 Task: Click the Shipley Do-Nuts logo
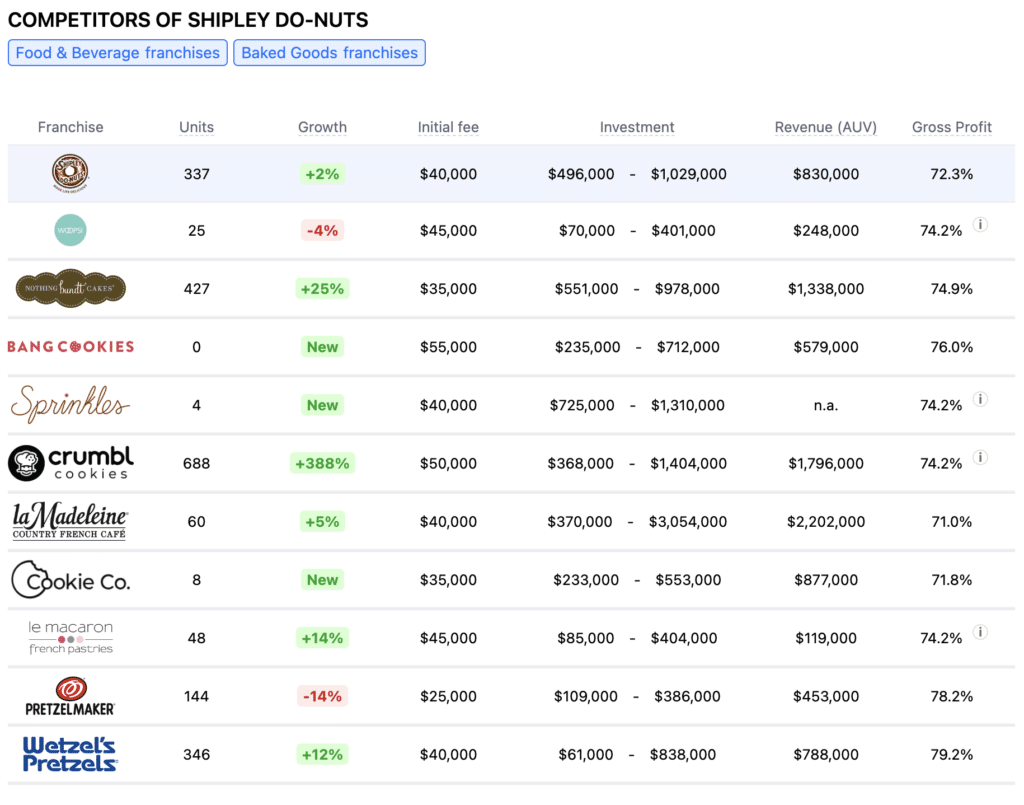click(x=71, y=173)
